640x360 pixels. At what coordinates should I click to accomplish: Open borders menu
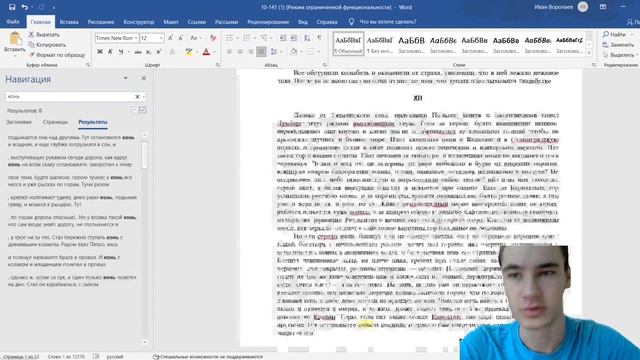pyautogui.click(x=311, y=52)
